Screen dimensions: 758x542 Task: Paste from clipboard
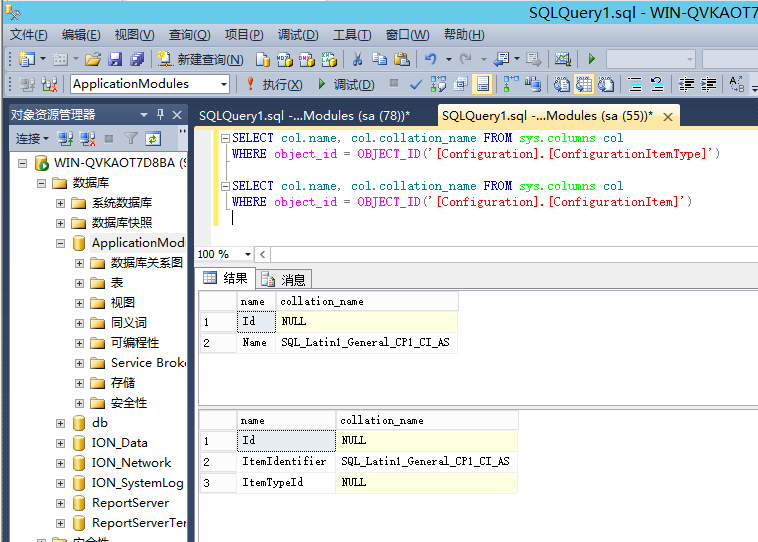402,59
